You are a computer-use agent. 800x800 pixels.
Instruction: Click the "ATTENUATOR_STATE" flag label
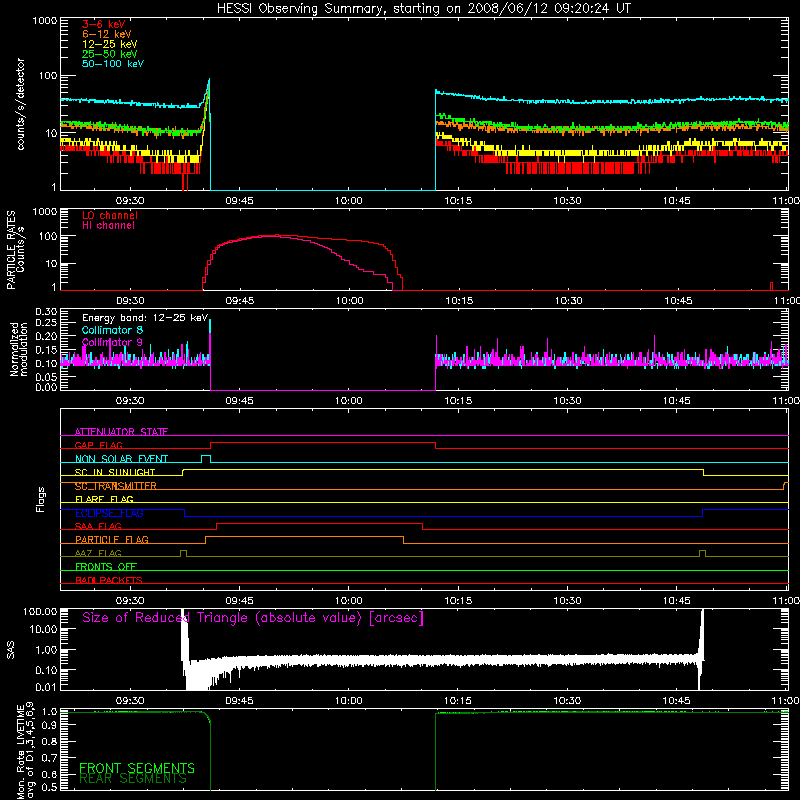pos(121,432)
